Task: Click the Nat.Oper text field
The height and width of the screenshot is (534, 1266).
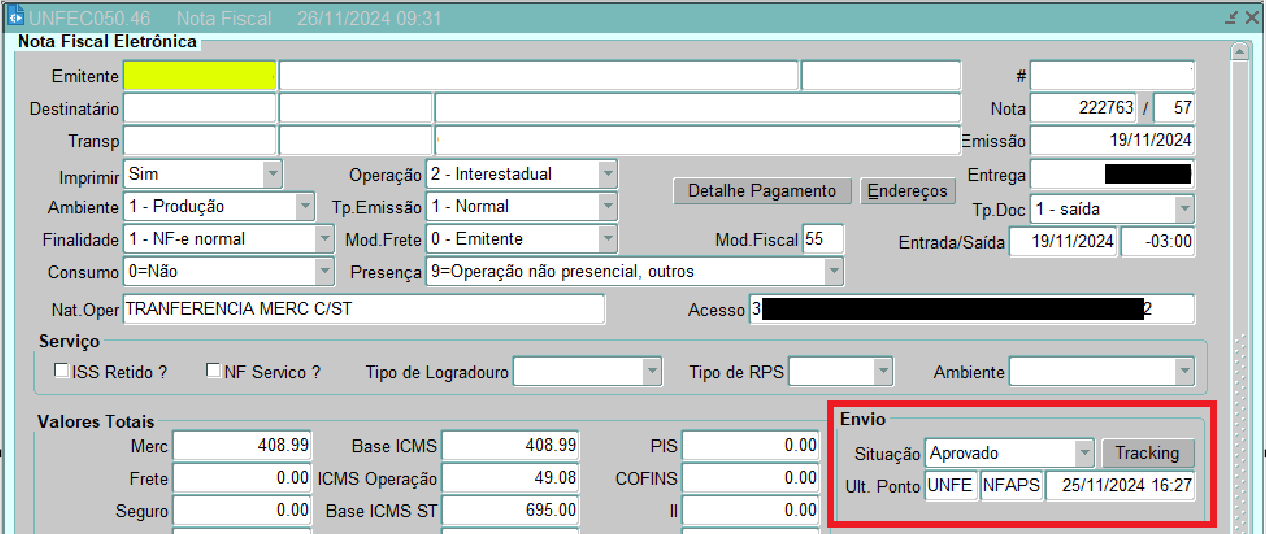Action: [x=363, y=310]
